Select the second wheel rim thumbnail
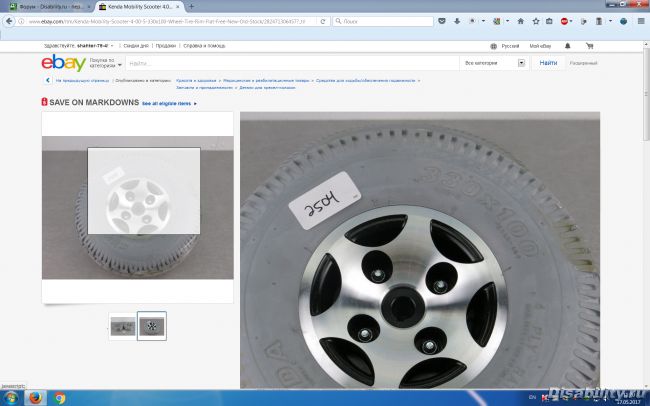 tap(152, 326)
